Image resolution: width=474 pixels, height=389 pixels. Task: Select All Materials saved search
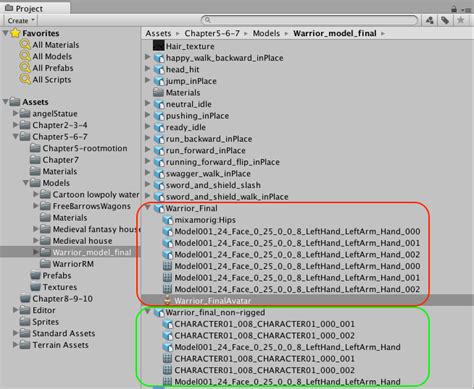(x=56, y=45)
